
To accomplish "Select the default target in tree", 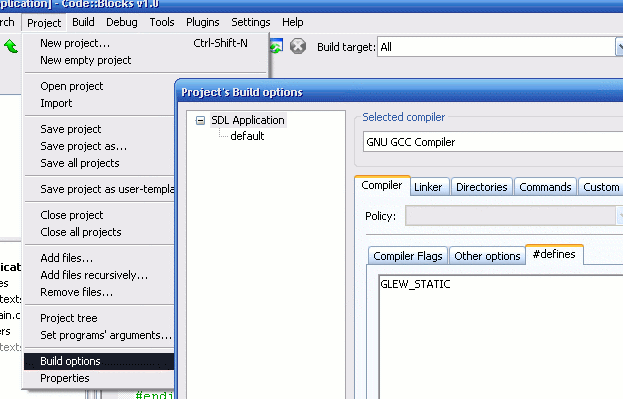I will coord(247,136).
